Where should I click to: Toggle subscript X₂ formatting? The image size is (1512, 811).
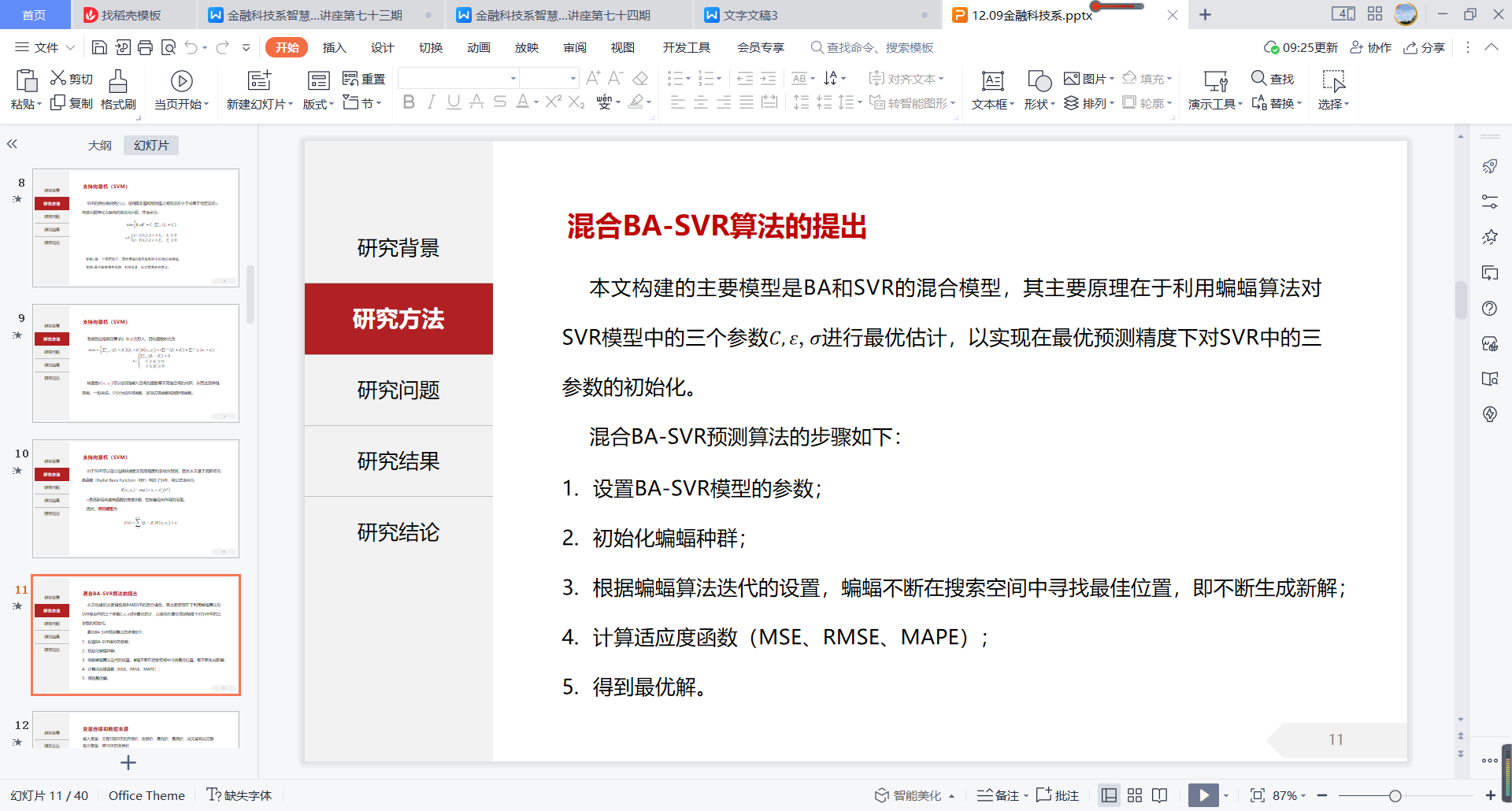(576, 102)
